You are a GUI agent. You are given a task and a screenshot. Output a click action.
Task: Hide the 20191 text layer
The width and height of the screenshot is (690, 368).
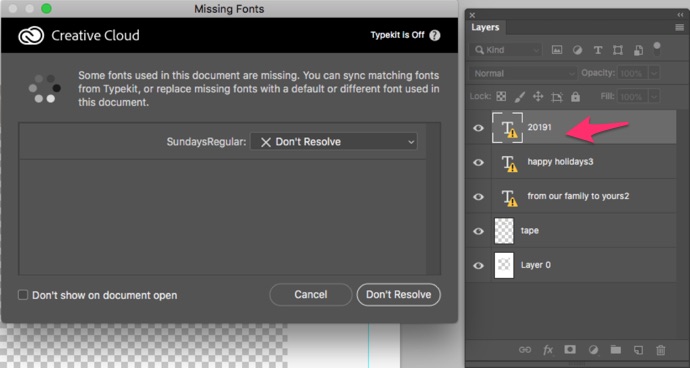478,128
